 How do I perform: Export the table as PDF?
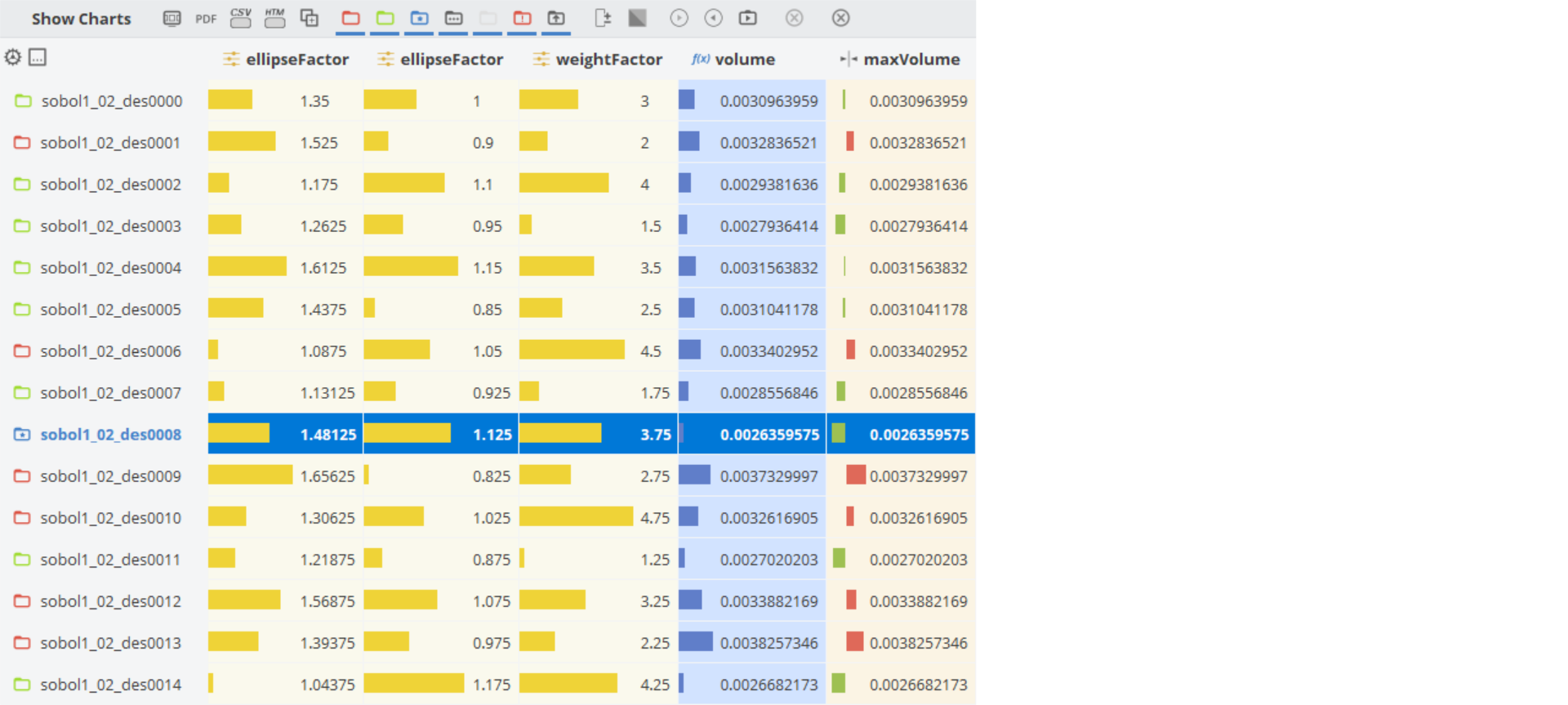point(206,19)
